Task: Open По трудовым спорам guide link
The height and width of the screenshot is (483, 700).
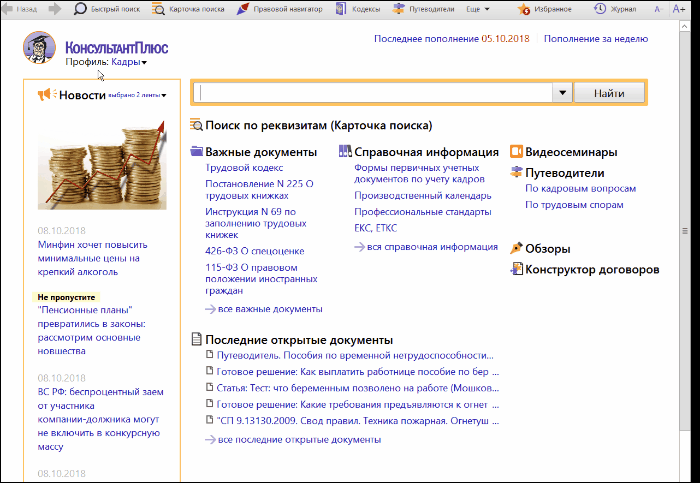Action: click(x=574, y=205)
